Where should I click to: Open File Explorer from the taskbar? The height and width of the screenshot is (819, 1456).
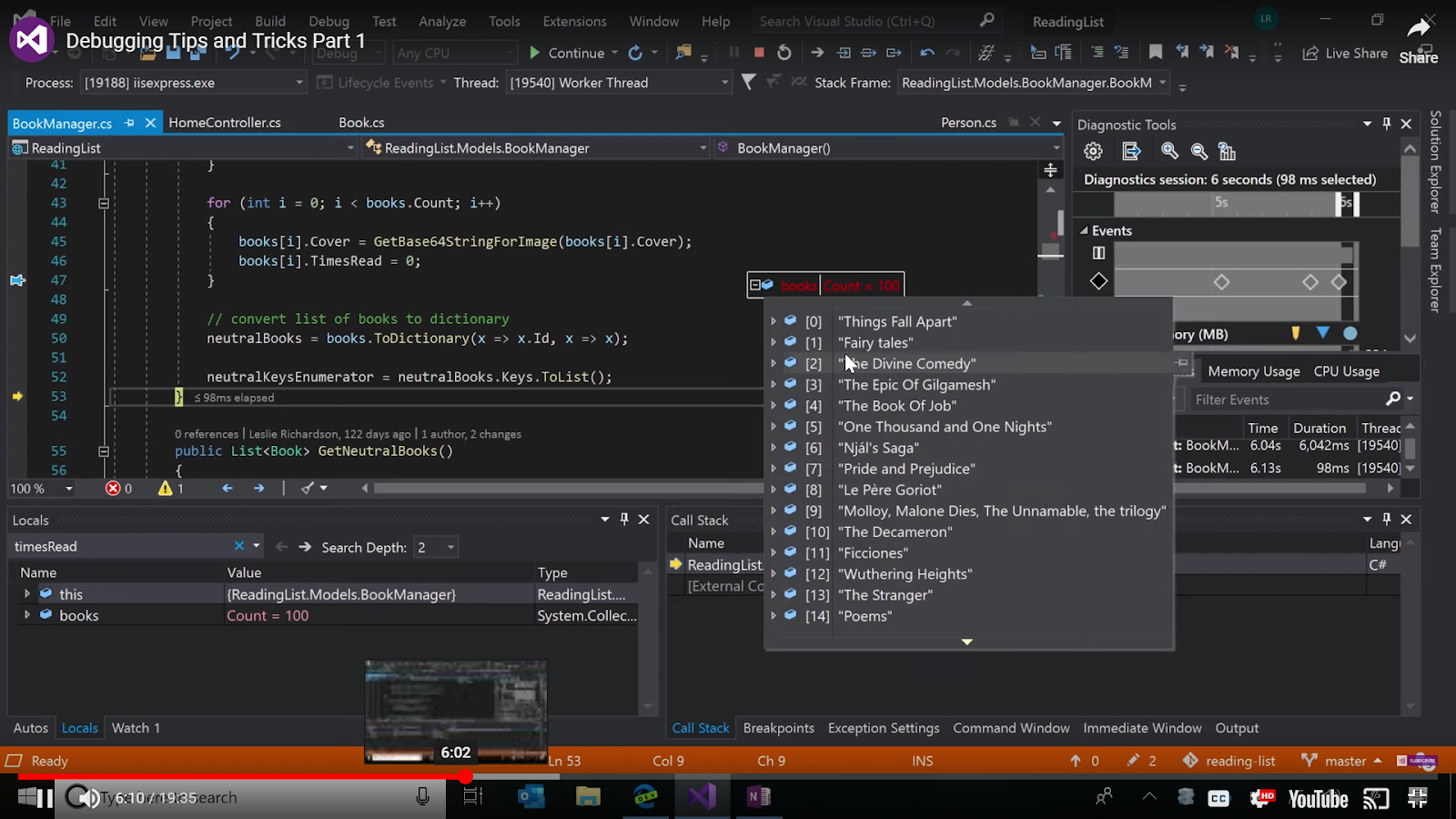click(588, 797)
